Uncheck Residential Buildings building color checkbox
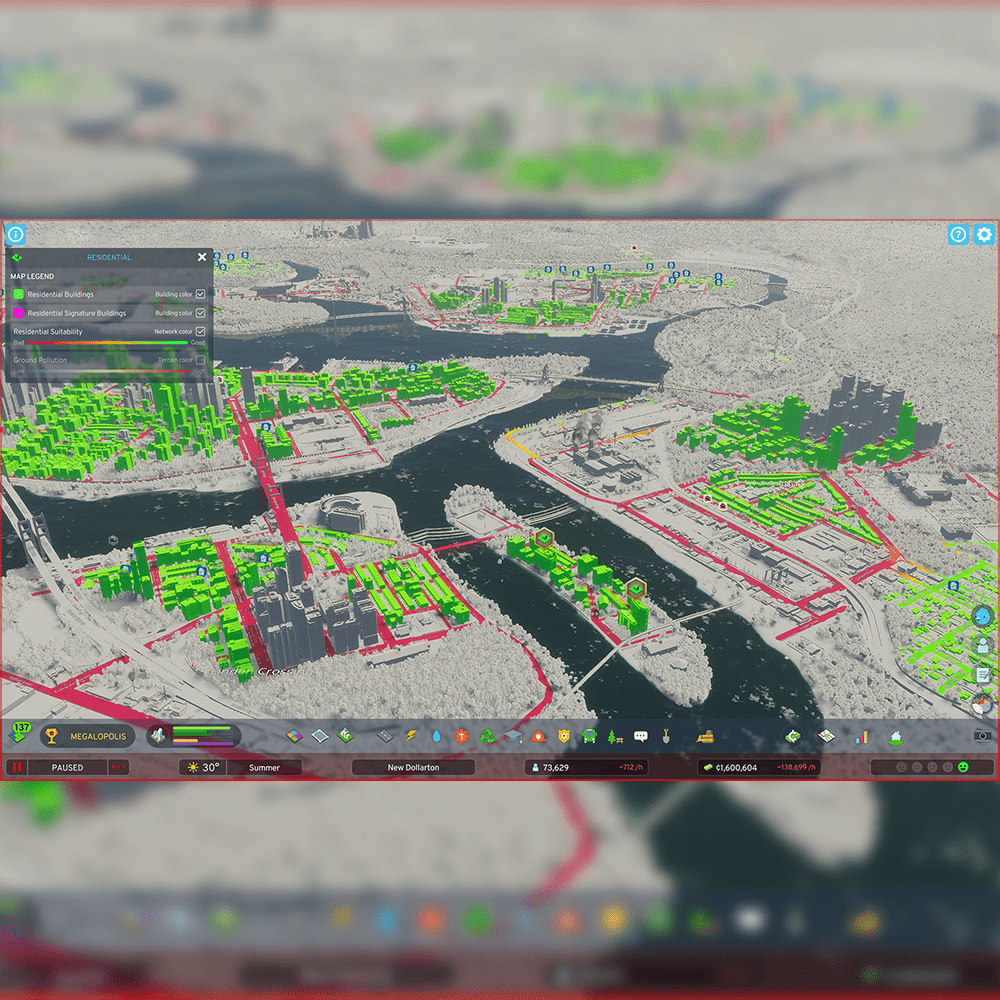 pyautogui.click(x=201, y=294)
